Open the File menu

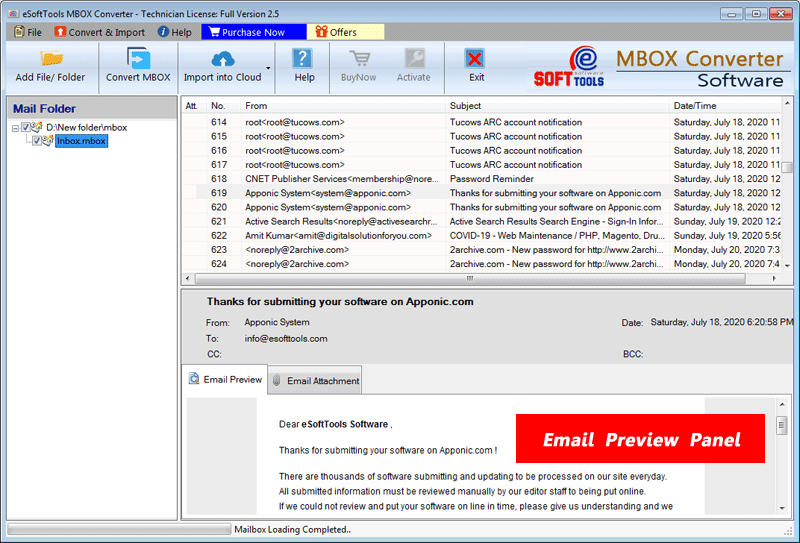click(28, 32)
